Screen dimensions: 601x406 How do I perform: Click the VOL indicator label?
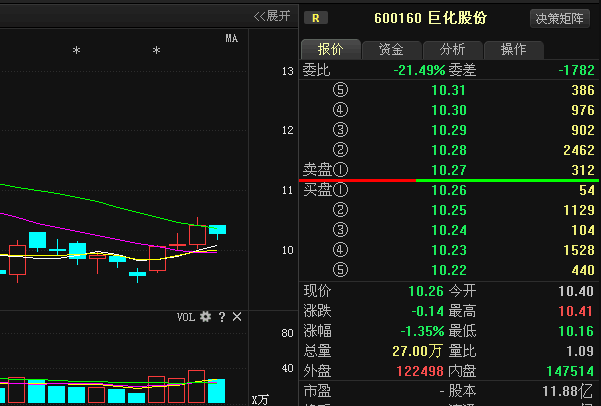(186, 317)
